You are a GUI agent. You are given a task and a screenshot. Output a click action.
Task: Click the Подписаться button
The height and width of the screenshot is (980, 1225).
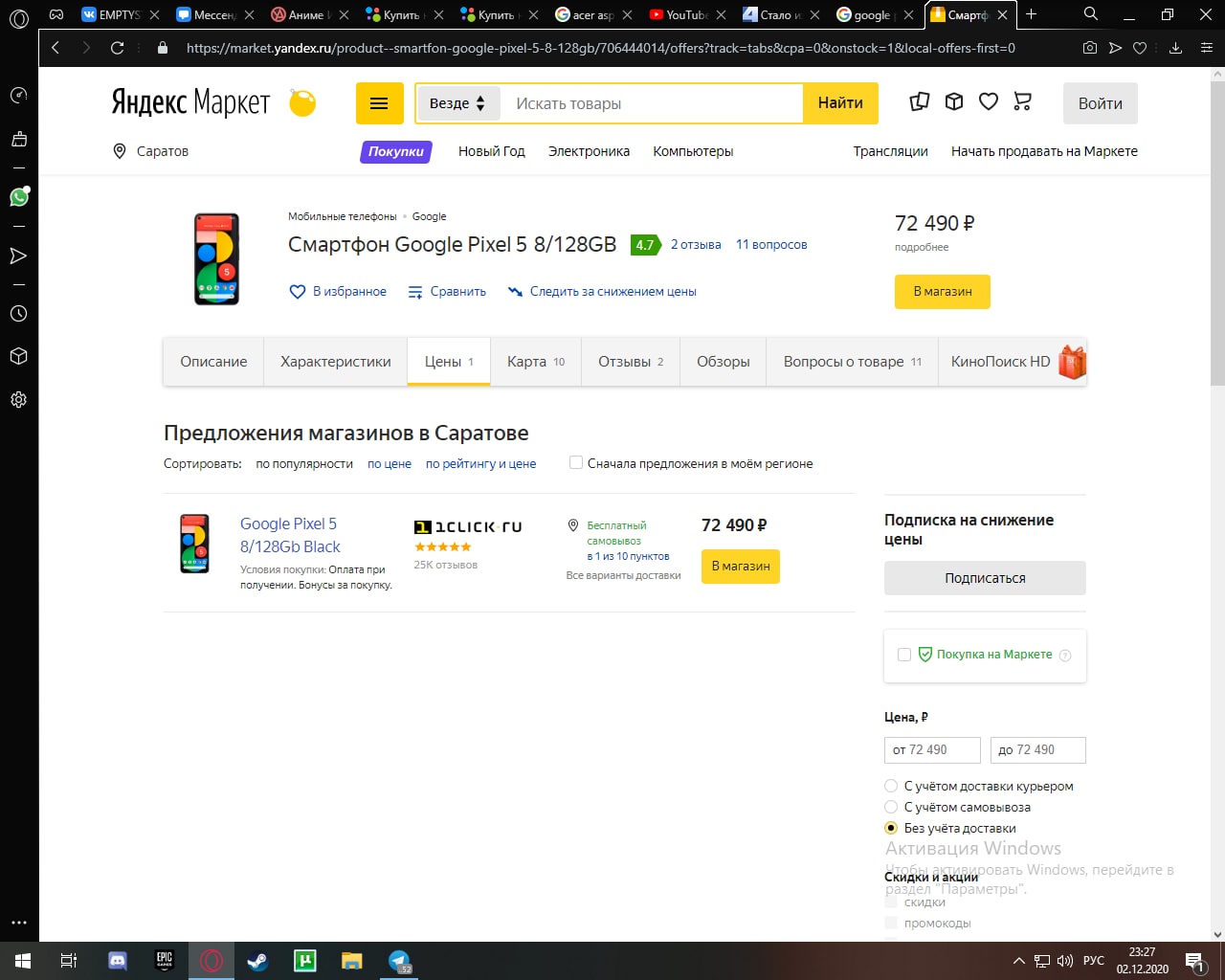pos(985,578)
